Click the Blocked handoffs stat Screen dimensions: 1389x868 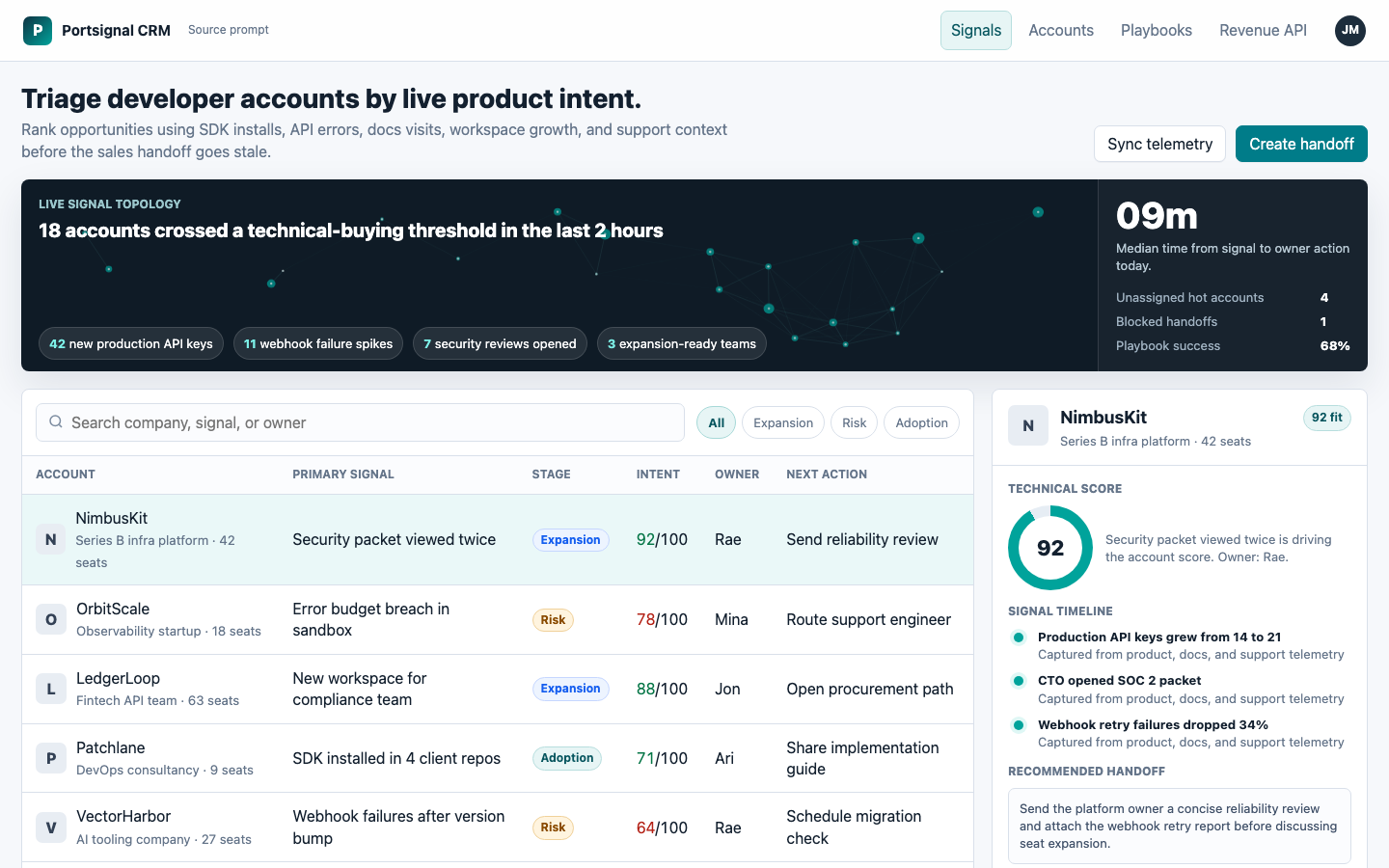[x=1233, y=322]
